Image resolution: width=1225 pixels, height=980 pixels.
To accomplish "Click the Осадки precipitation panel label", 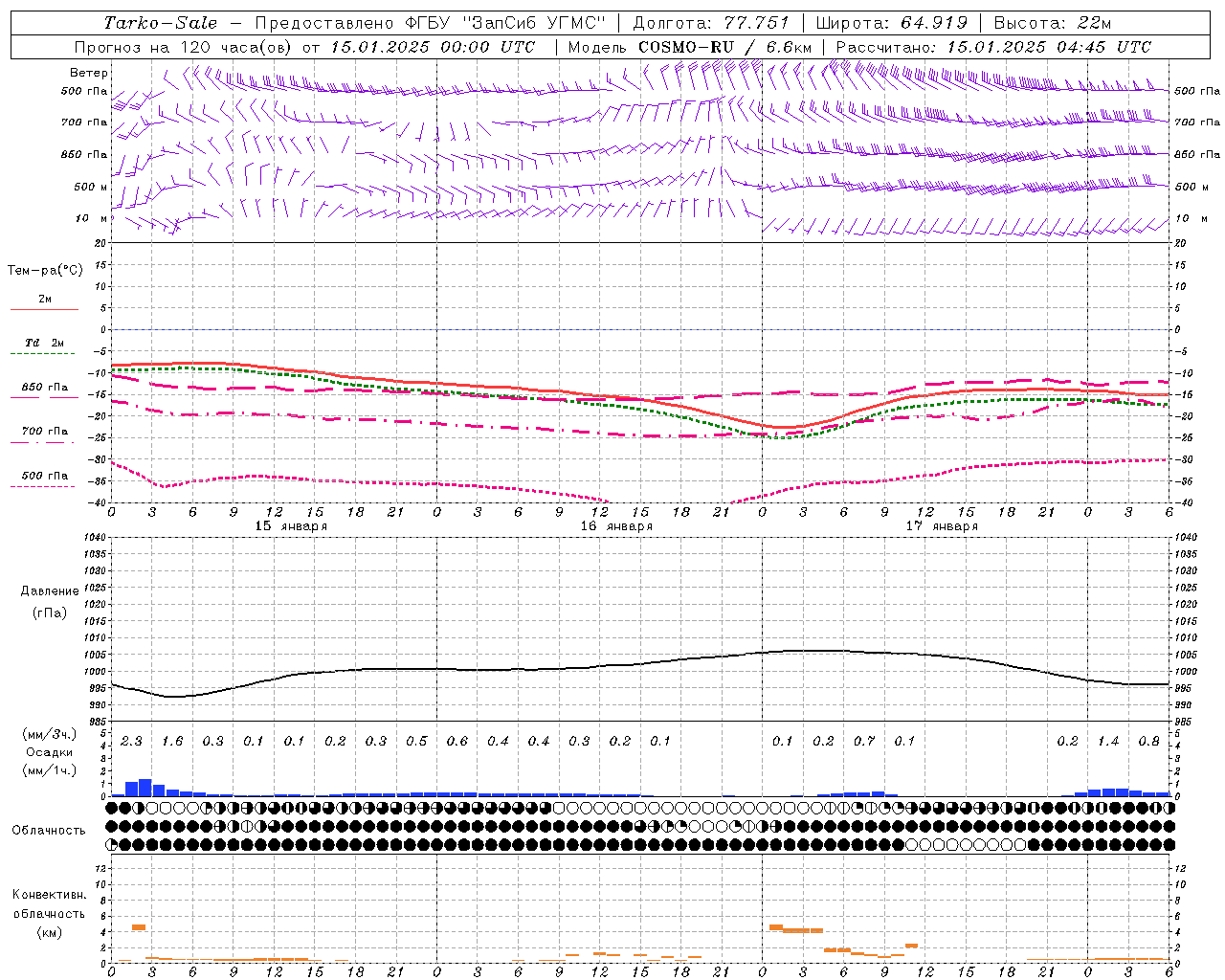I will pos(50,752).
